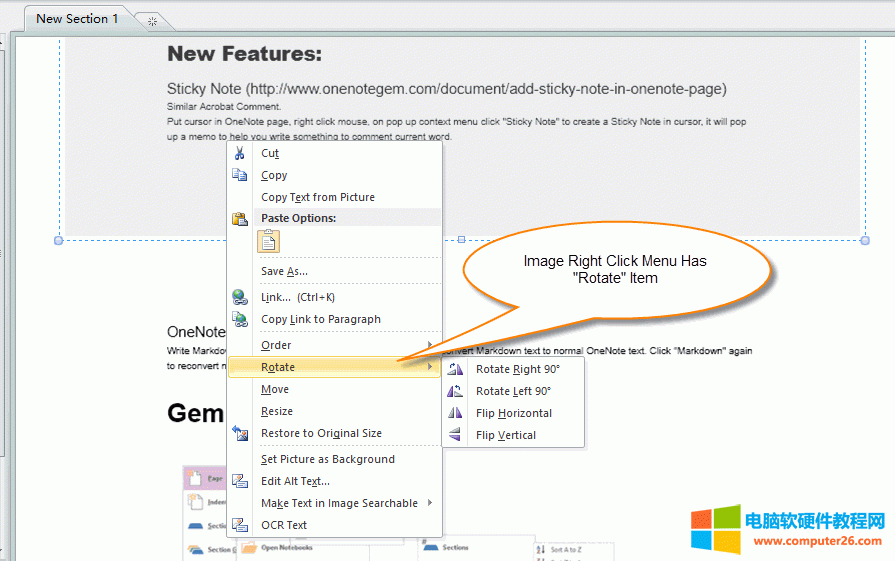Choose Save As from context menu

point(284,271)
